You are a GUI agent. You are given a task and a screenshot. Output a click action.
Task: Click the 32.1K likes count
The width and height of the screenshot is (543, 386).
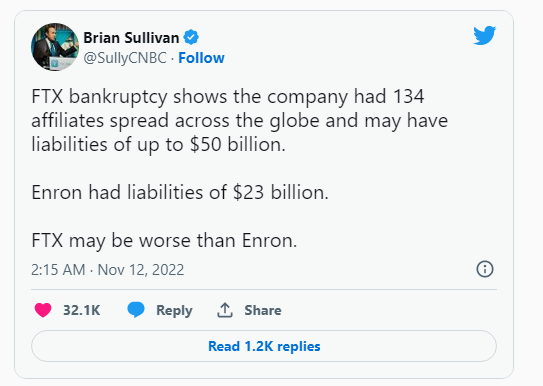(81, 310)
